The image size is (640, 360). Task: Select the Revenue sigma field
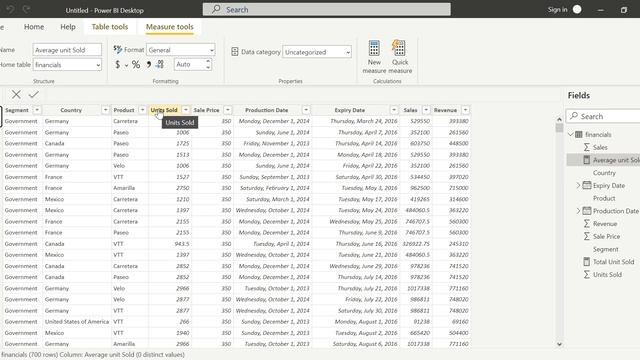(600, 224)
